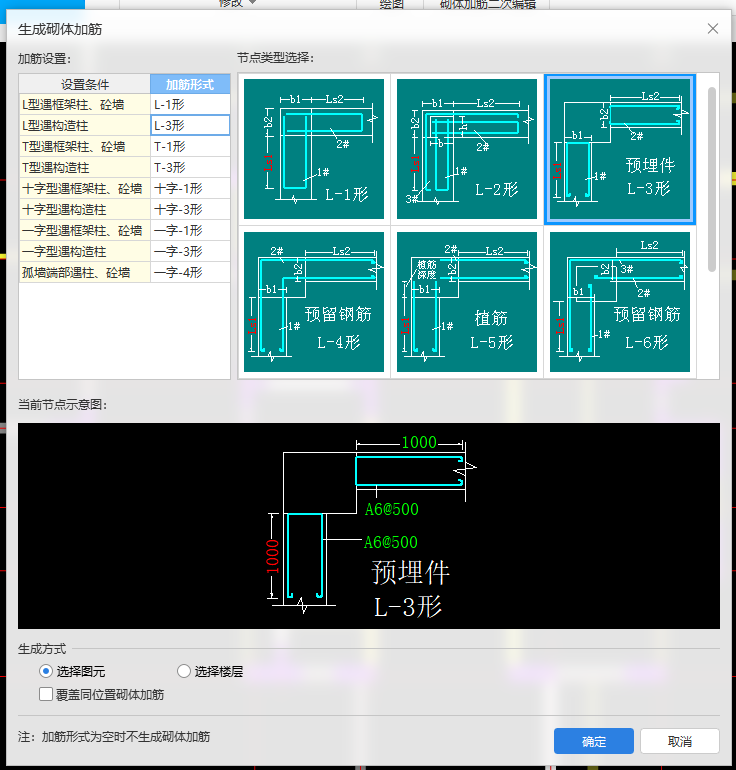This screenshot has height=770, width=736.
Task: Click the upper A6@500 rebar value
Action: [392, 509]
